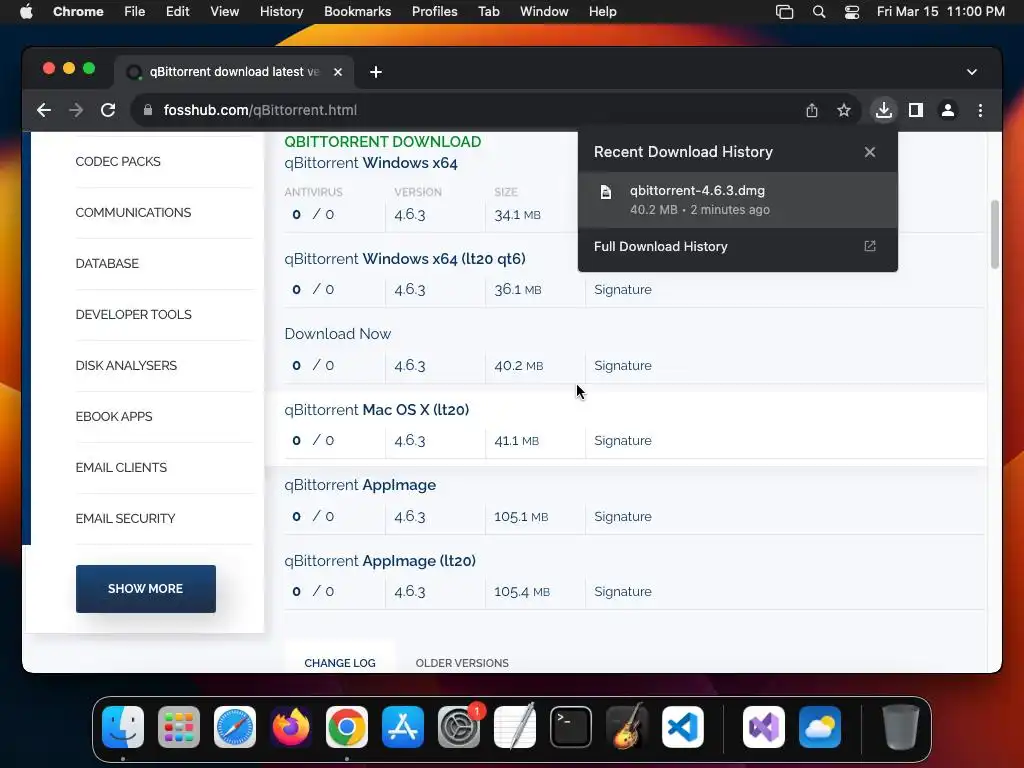Open TextEdit from the Dock
The image size is (1024, 768).
click(x=515, y=727)
